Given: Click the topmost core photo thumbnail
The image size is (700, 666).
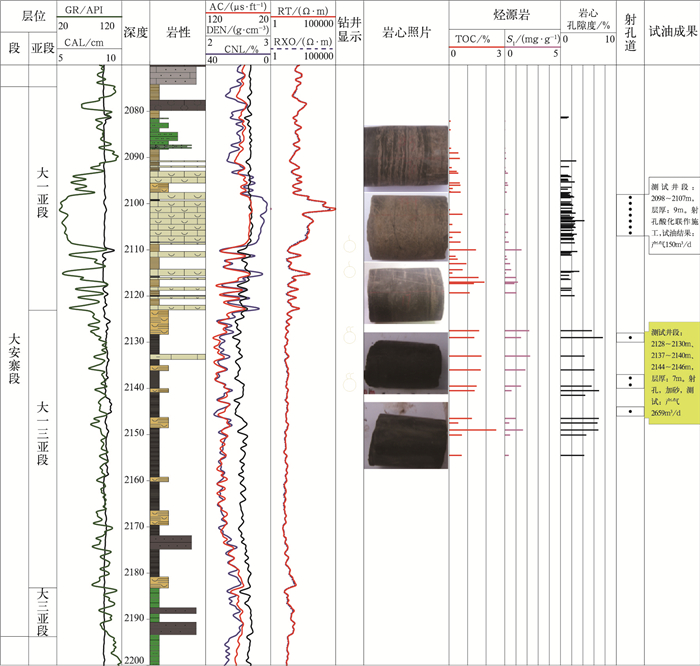Looking at the screenshot, I should pos(406,157).
